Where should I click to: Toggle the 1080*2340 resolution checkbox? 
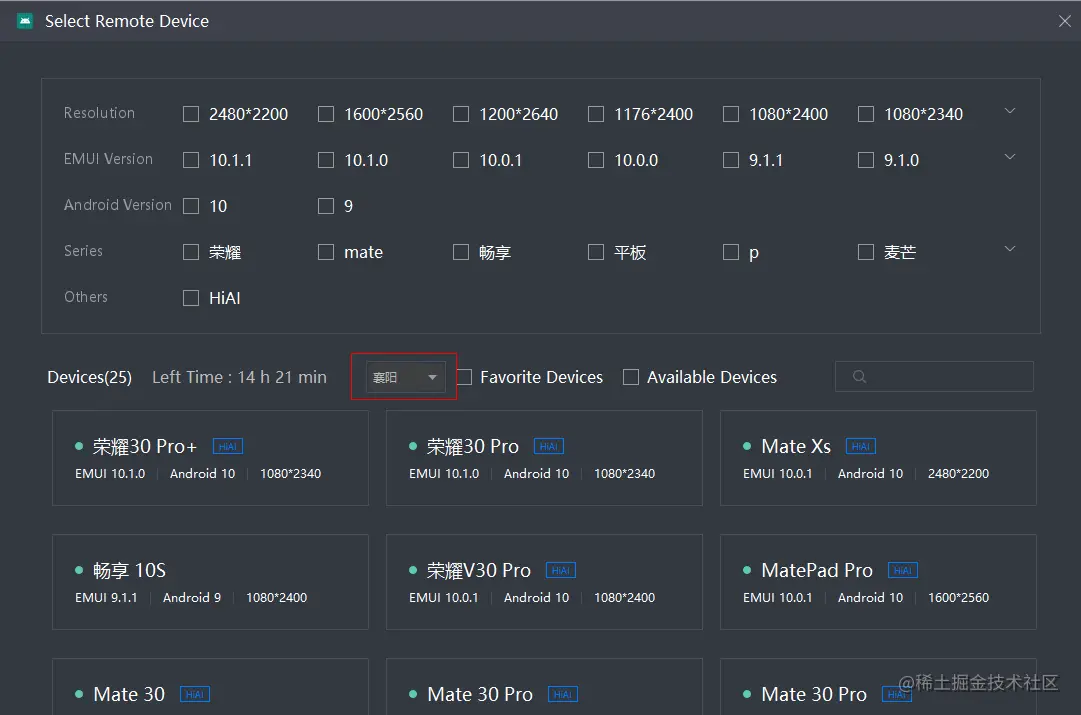866,114
